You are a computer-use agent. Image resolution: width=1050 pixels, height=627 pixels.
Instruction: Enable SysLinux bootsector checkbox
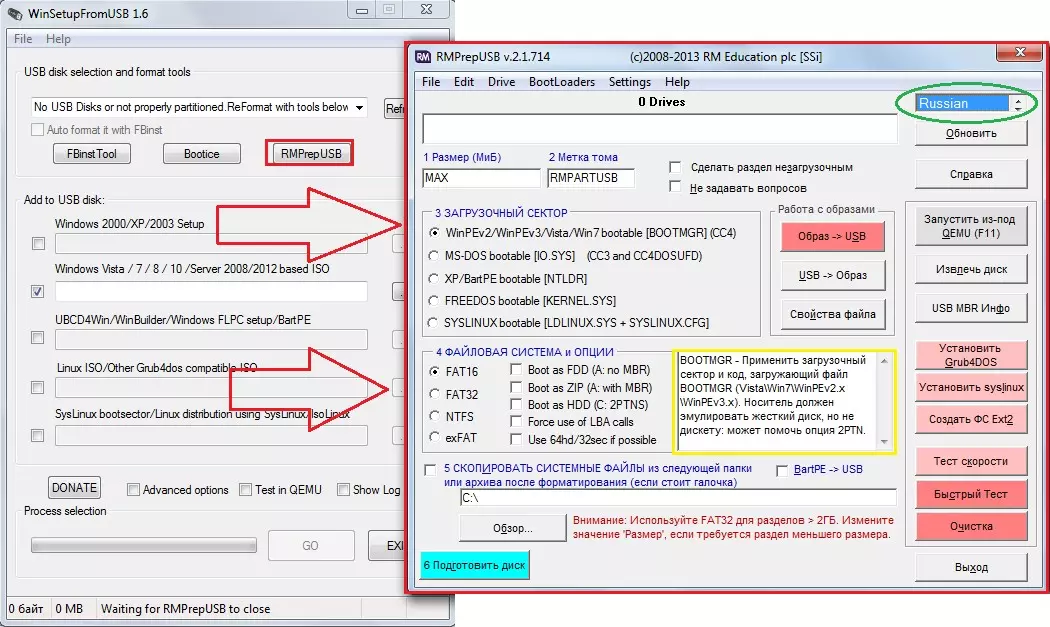point(38,435)
